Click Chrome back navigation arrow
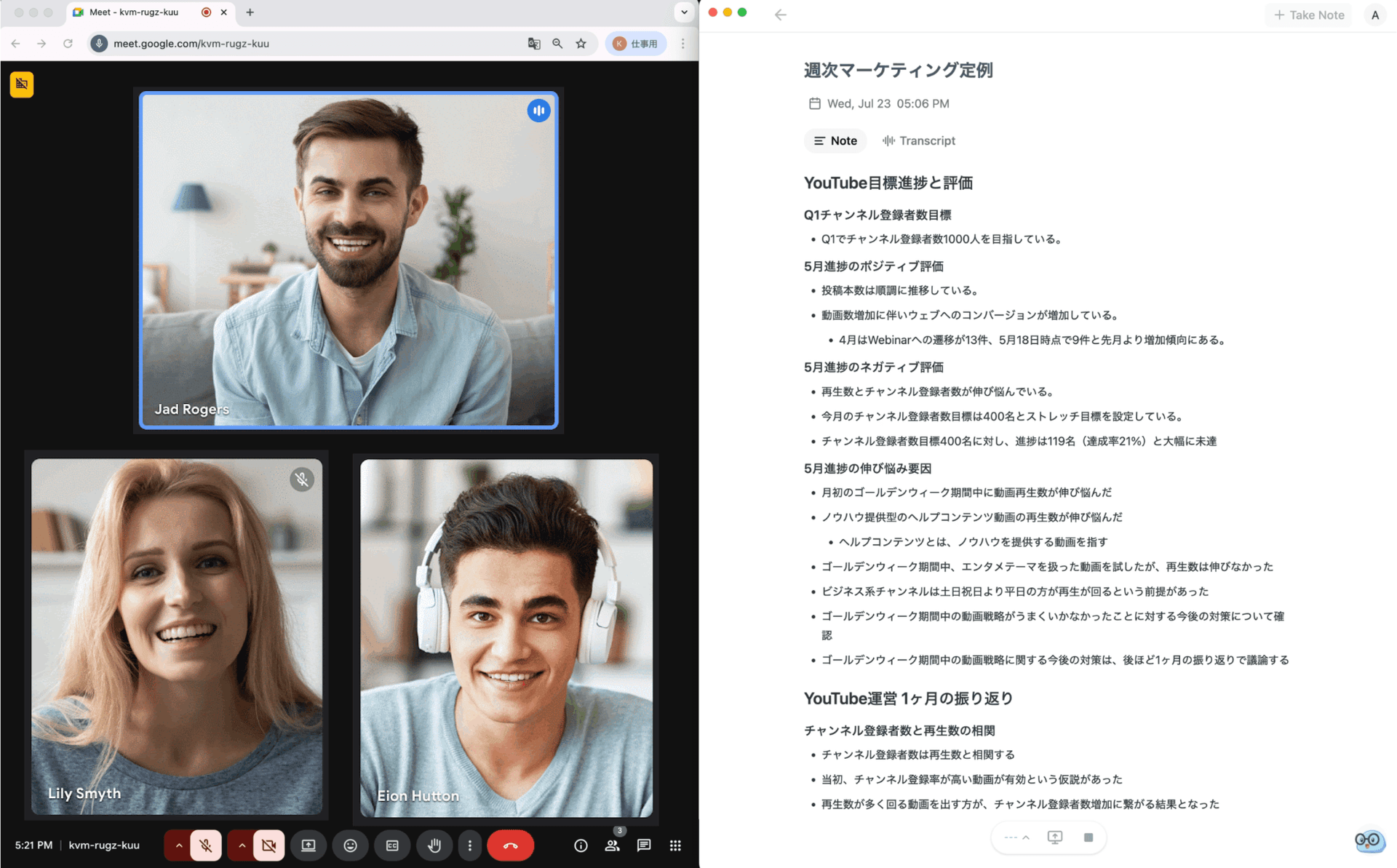Viewport: 1397px width, 868px height. [x=15, y=44]
